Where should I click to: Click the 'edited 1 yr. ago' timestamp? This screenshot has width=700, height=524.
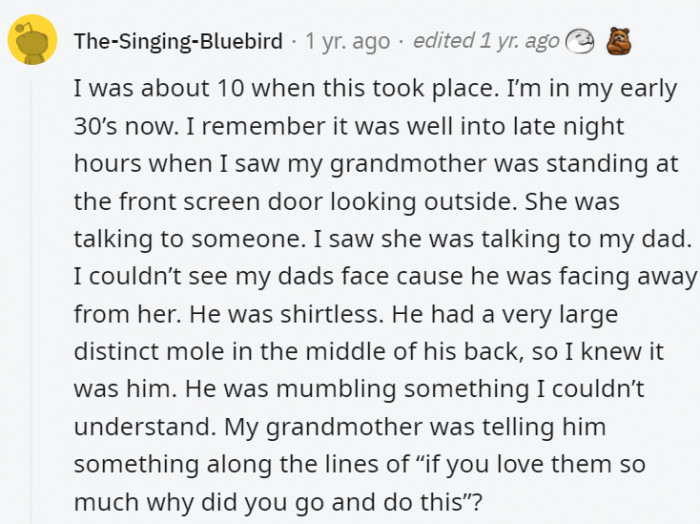[x=486, y=42]
